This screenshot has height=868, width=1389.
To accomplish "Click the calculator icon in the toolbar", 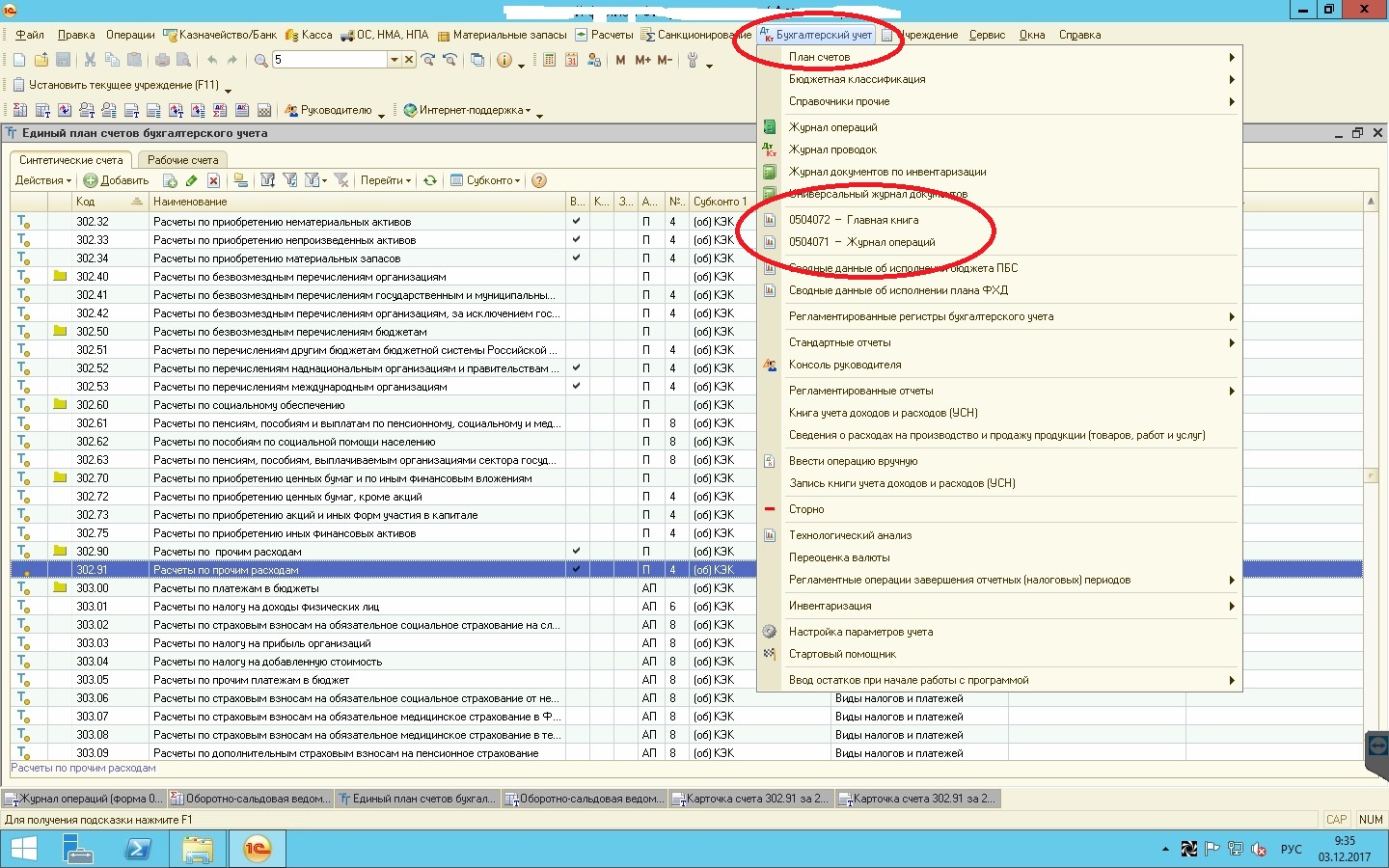I will pos(549,60).
